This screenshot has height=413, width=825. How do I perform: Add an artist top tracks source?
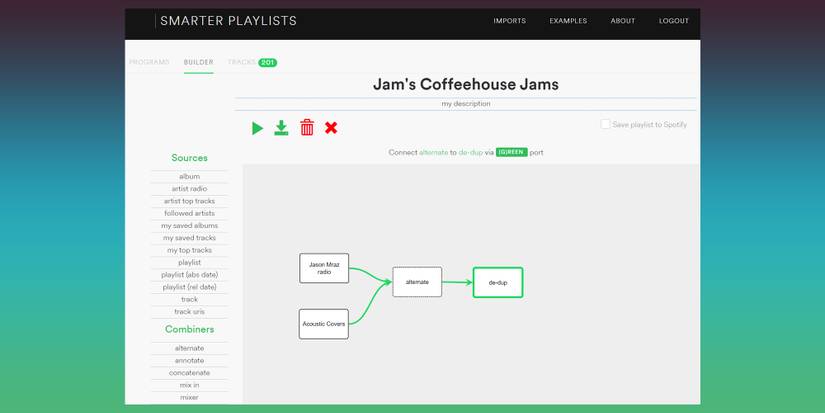point(189,201)
